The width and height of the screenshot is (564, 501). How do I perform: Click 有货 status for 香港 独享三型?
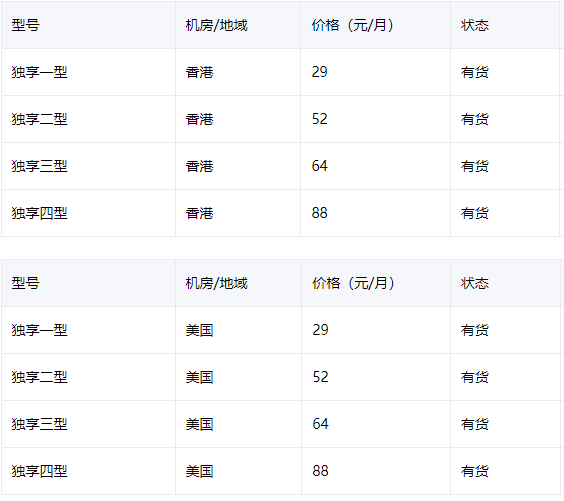tap(474, 166)
